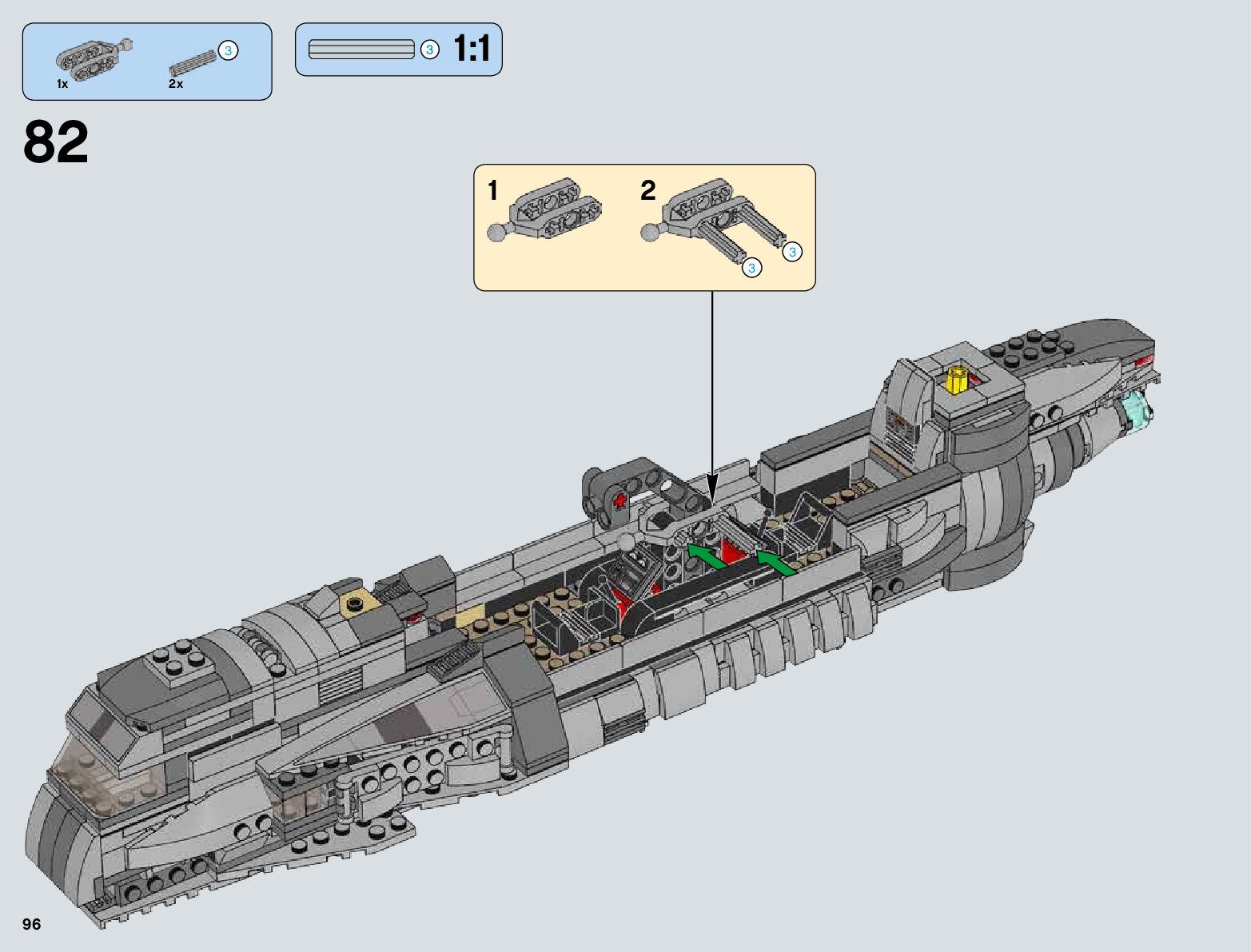Click the right green arrow on the model
This screenshot has height=952, width=1251.
775,562
